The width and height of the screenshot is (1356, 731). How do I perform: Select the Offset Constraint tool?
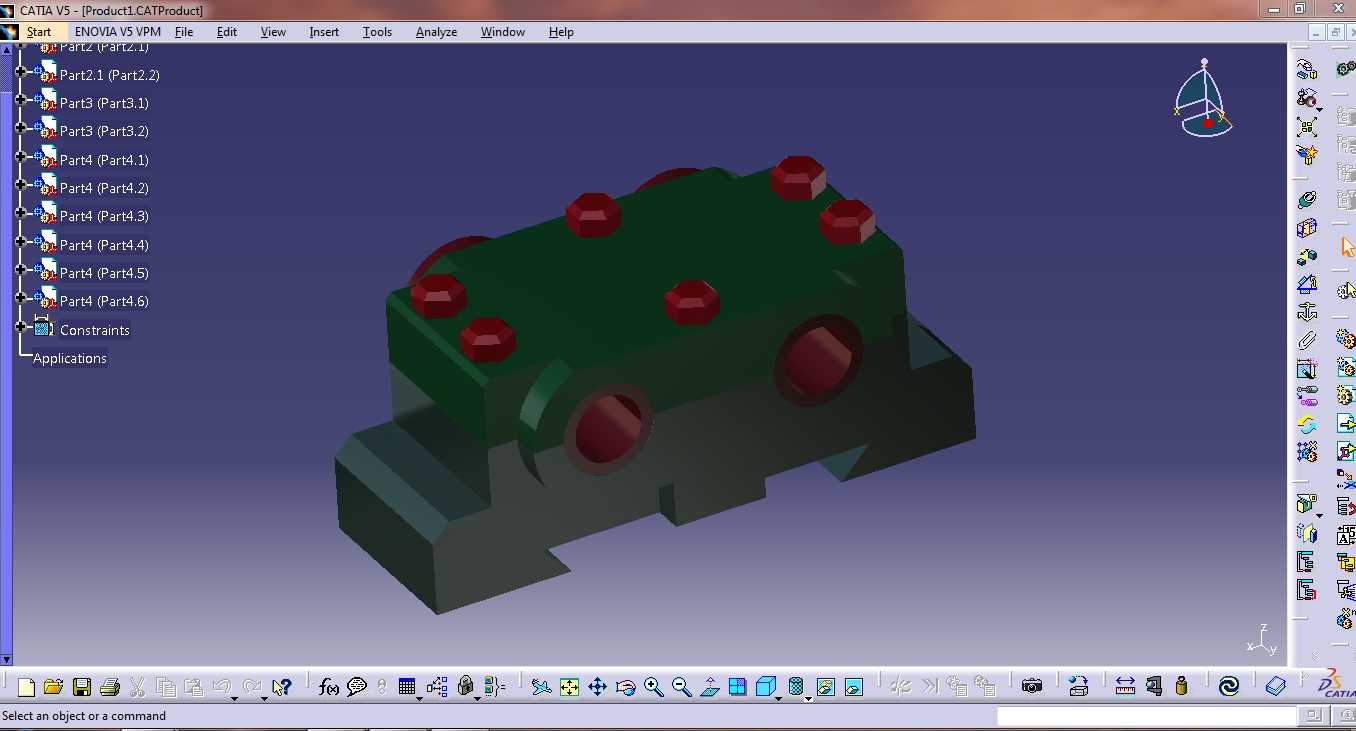coord(1306,256)
